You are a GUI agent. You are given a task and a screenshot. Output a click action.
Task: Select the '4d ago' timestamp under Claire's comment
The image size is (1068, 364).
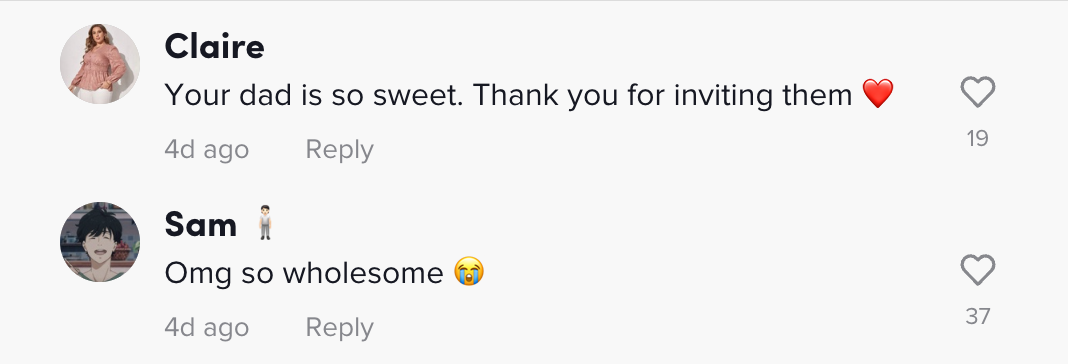[206, 149]
